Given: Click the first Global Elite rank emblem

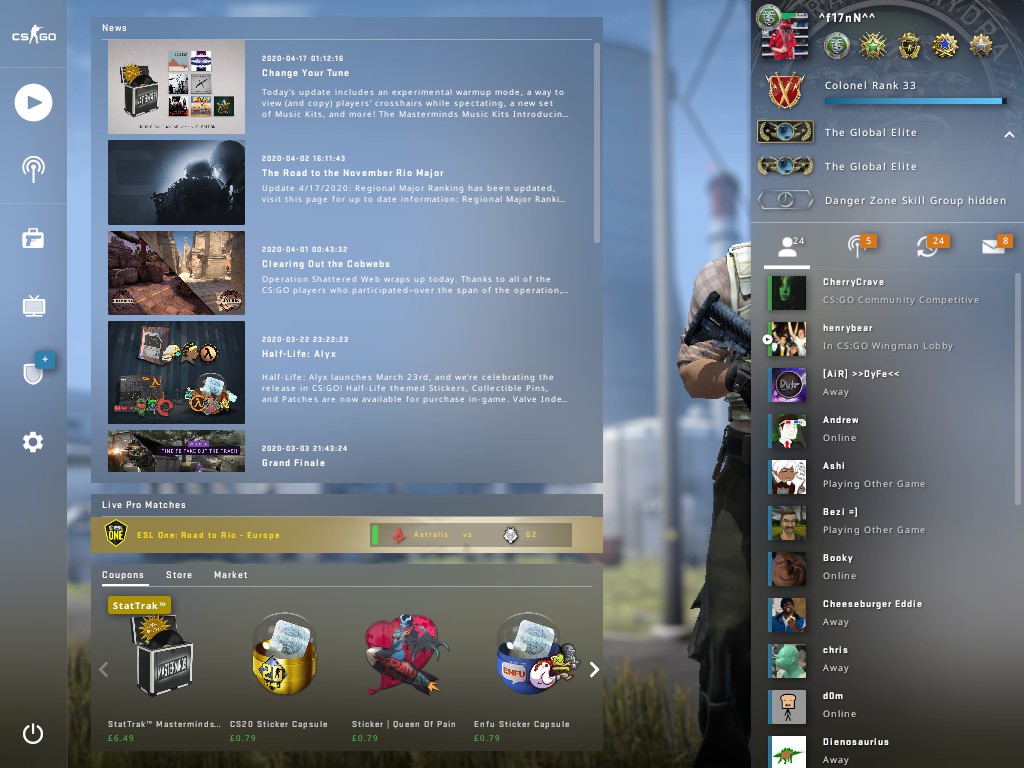Looking at the screenshot, I should [x=786, y=132].
